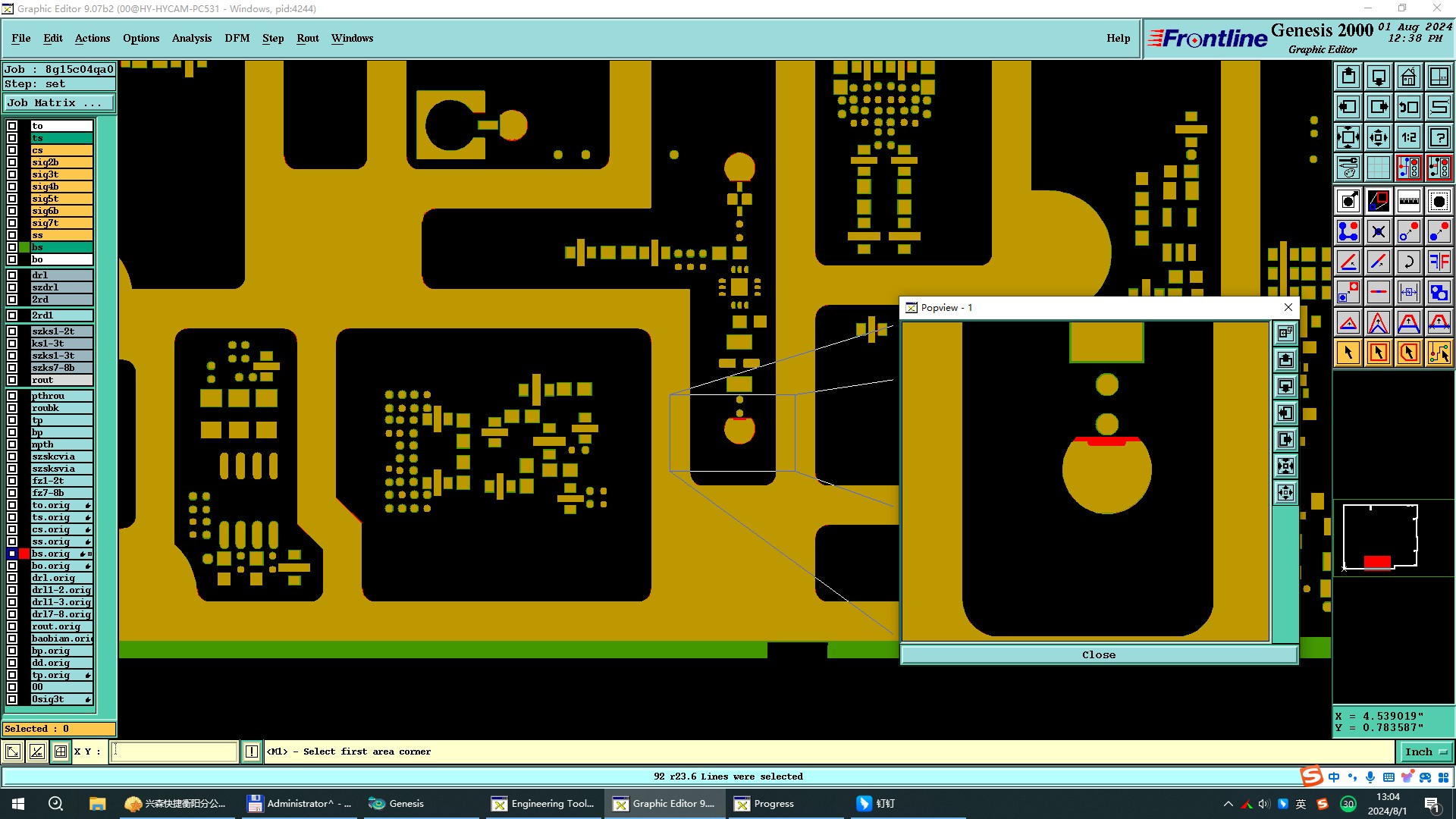The image size is (1456, 819).
Task: Click Popview zoom in icon
Action: click(1285, 466)
